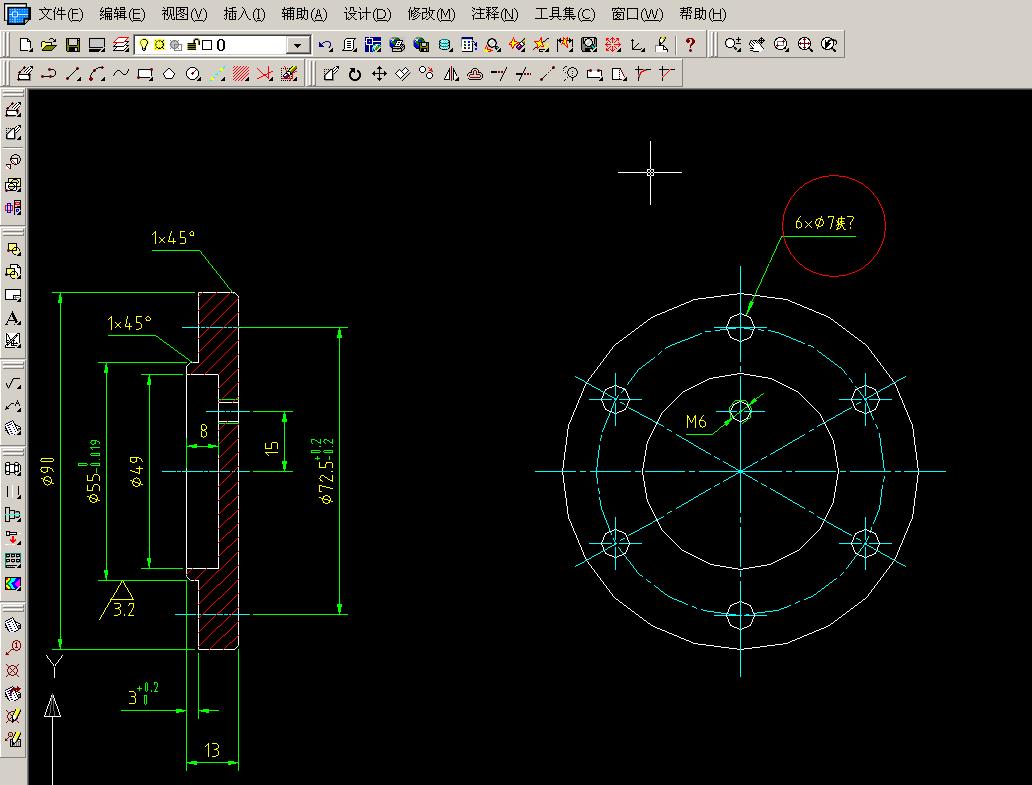Expand the layer dropdown arrow
The image size is (1032, 785).
297,45
